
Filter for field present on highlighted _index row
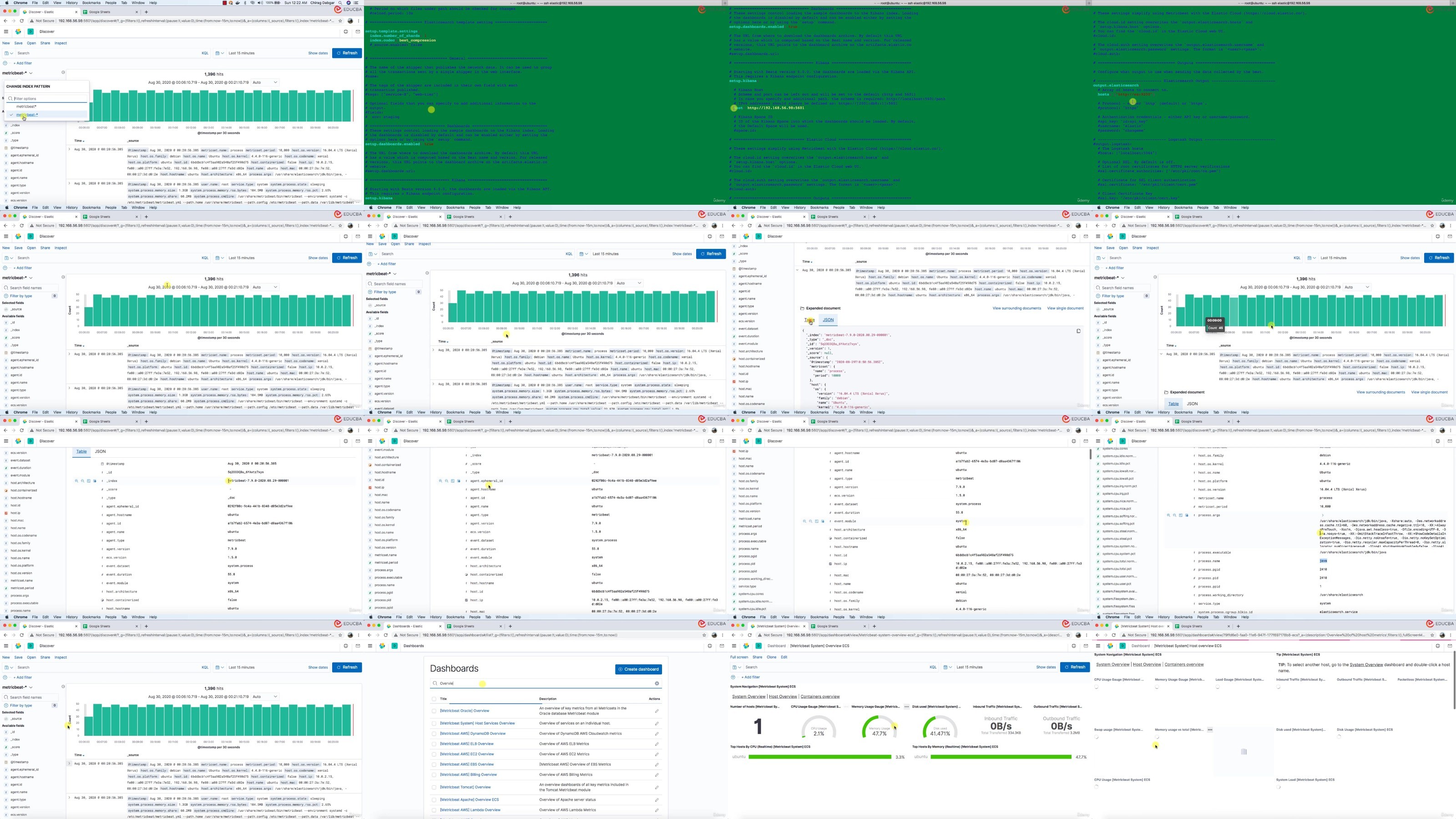click(x=94, y=481)
